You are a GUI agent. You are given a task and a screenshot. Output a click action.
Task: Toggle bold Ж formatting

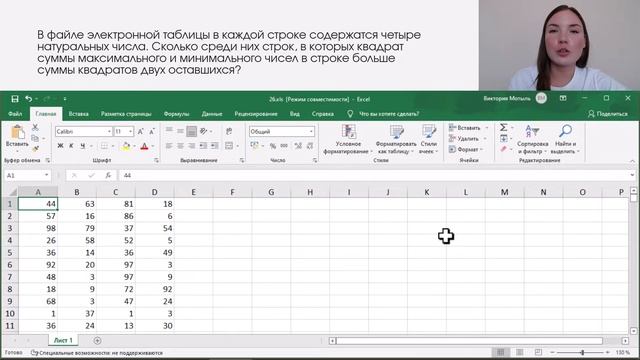60,146
